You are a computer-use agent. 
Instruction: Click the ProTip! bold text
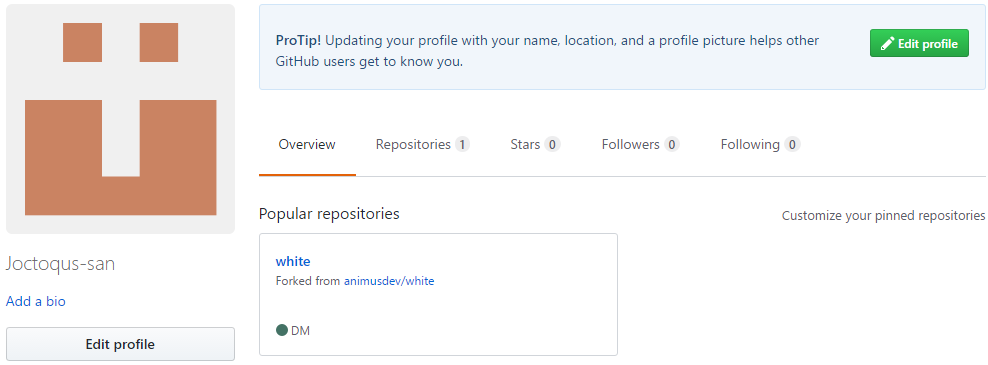[x=299, y=41]
